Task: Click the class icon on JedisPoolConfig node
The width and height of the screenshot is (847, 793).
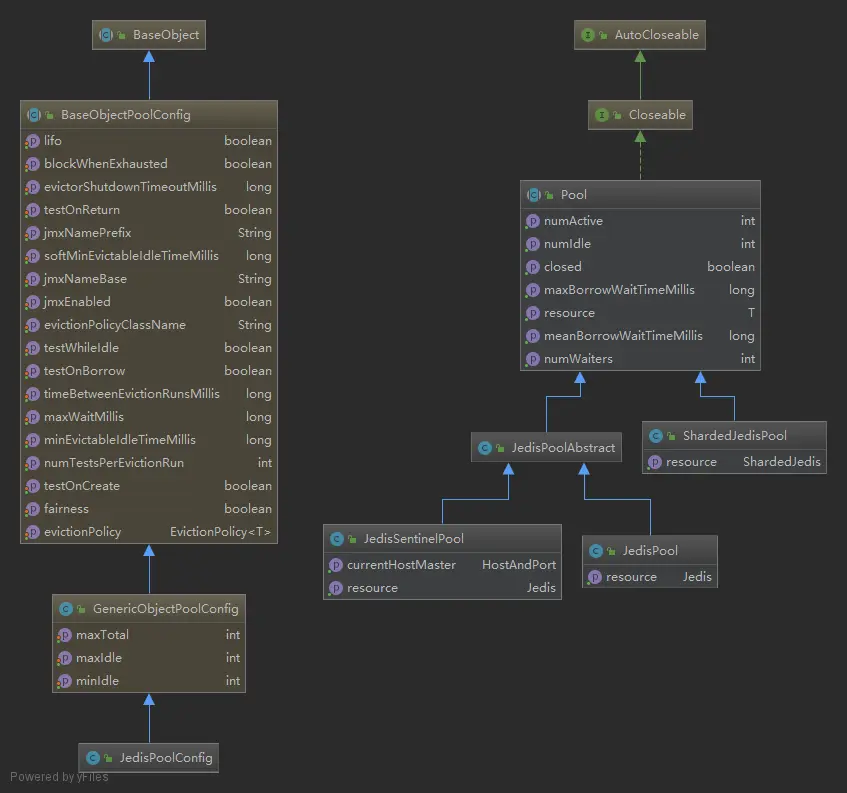Action: 93,758
